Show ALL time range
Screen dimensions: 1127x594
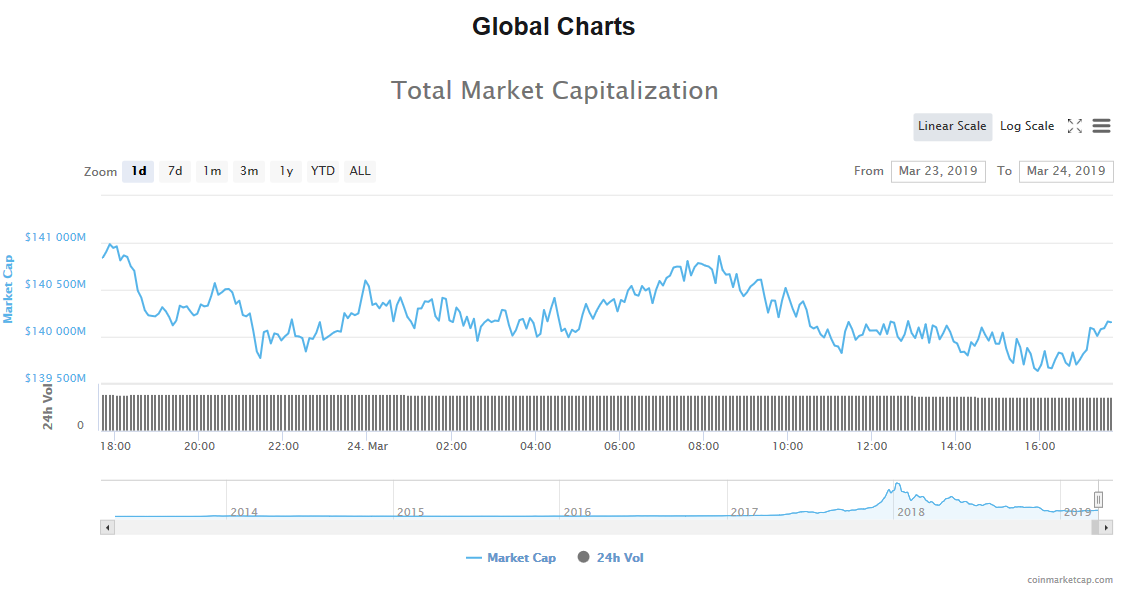coord(360,171)
